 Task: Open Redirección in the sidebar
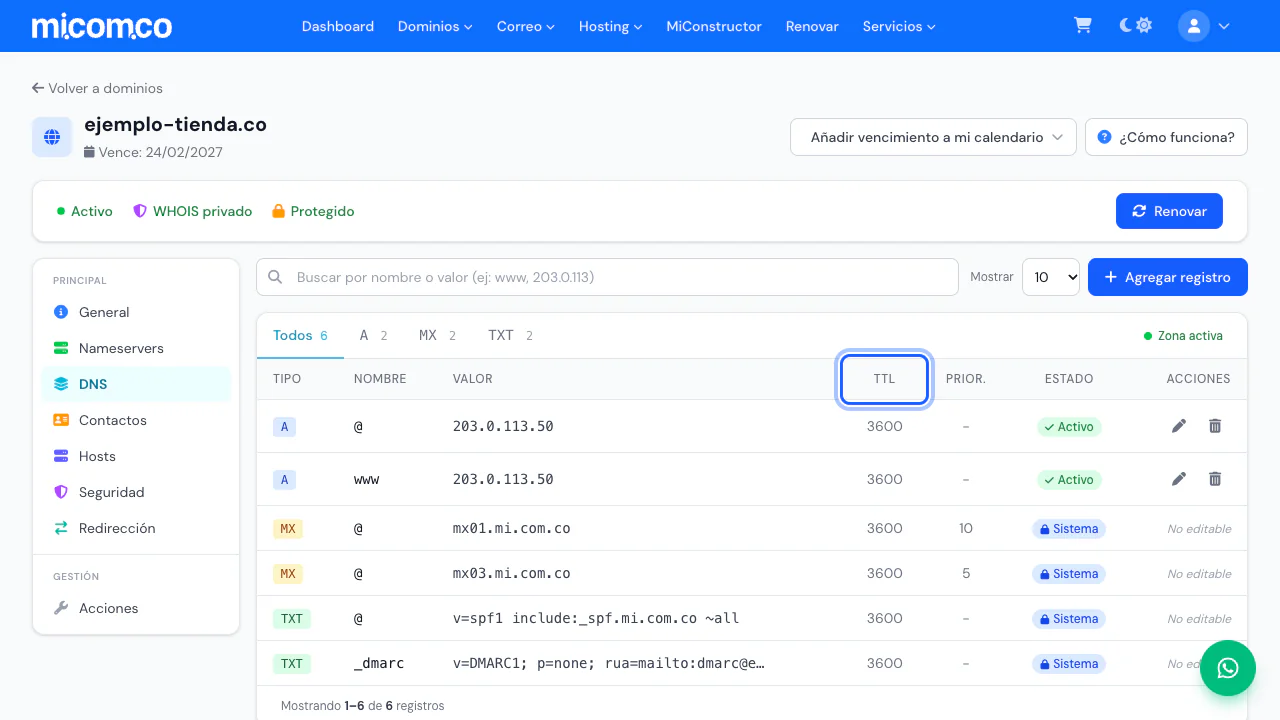click(136, 528)
